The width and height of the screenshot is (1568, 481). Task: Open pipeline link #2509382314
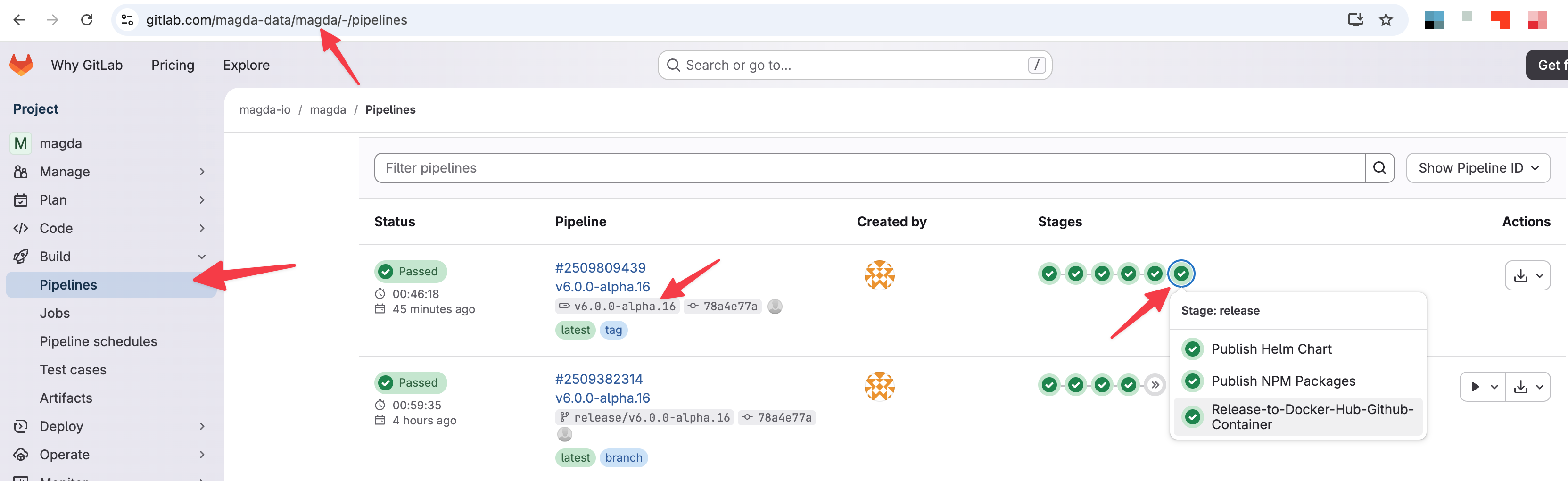[599, 379]
